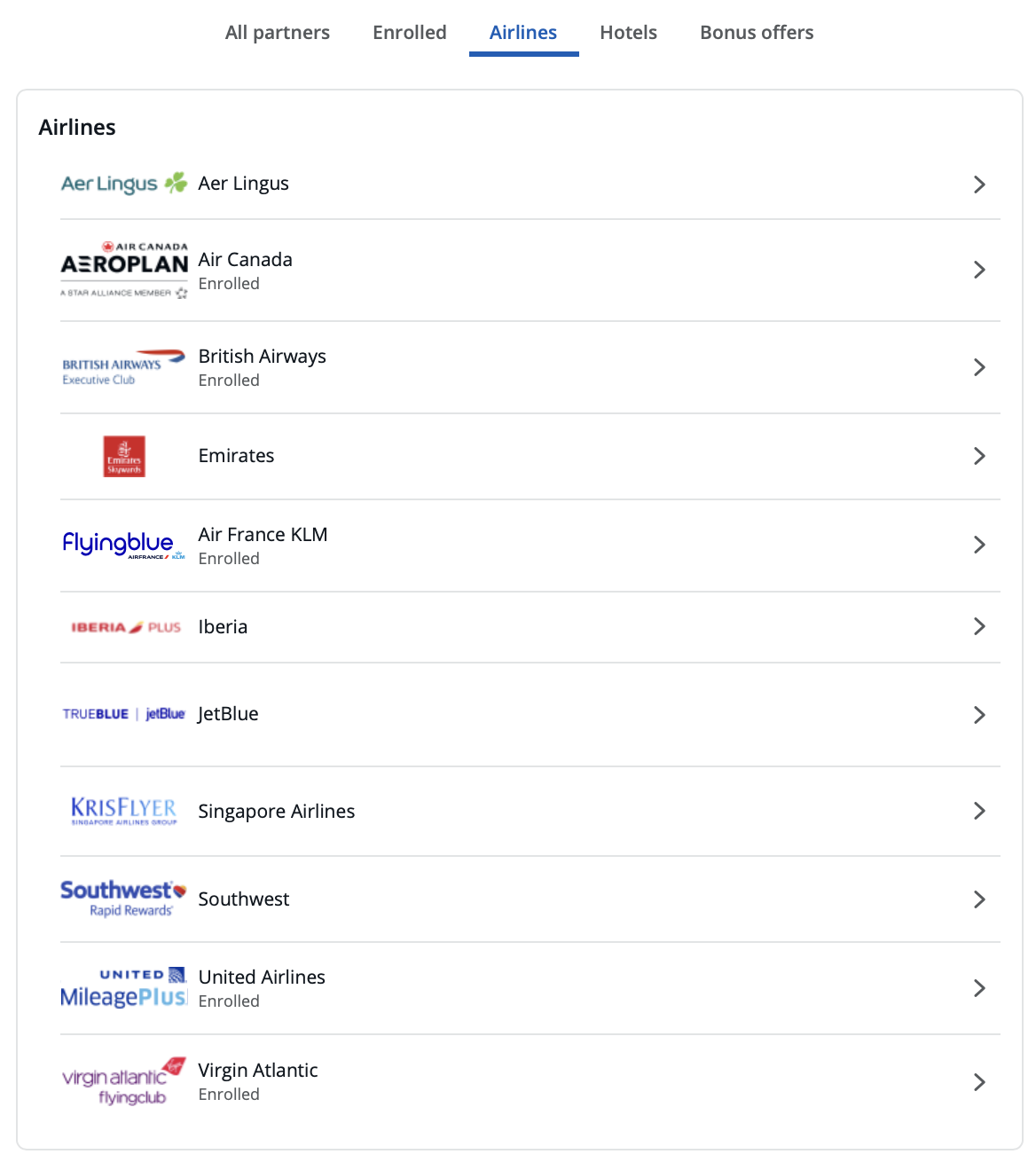Select the United Airlines partner name

tap(262, 977)
